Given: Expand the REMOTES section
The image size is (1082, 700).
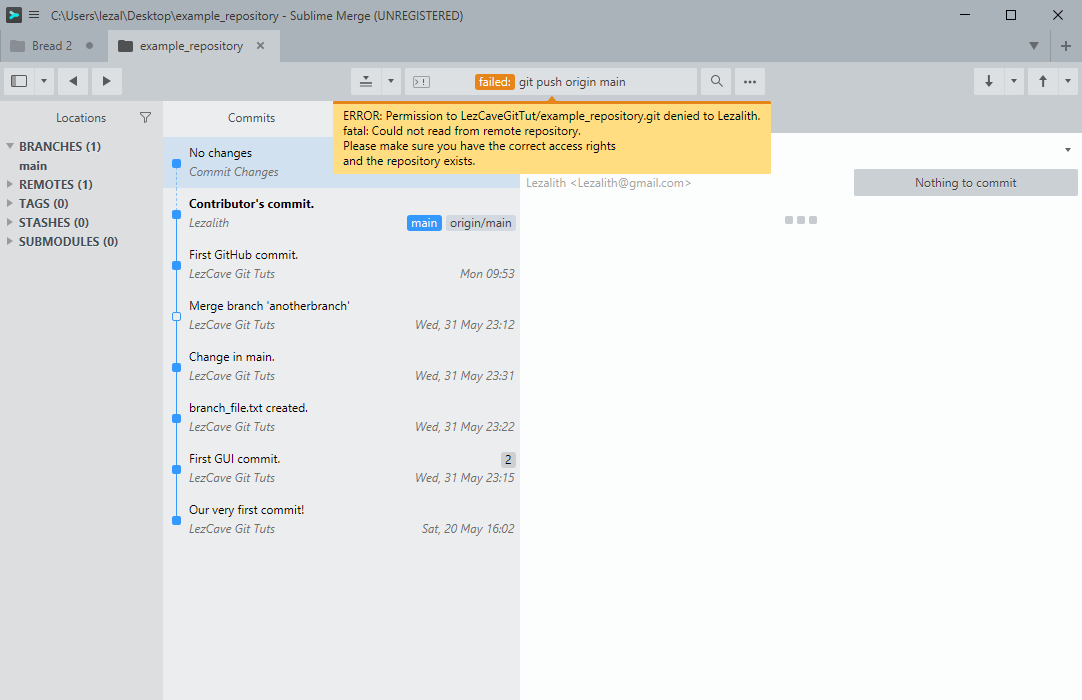Looking at the screenshot, I should click(10, 184).
